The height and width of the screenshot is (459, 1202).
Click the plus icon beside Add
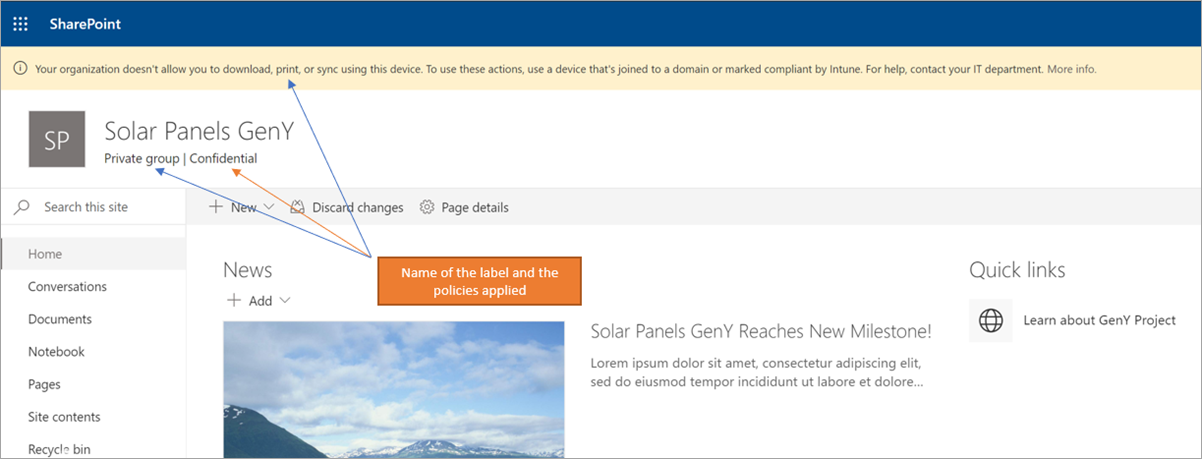point(233,300)
